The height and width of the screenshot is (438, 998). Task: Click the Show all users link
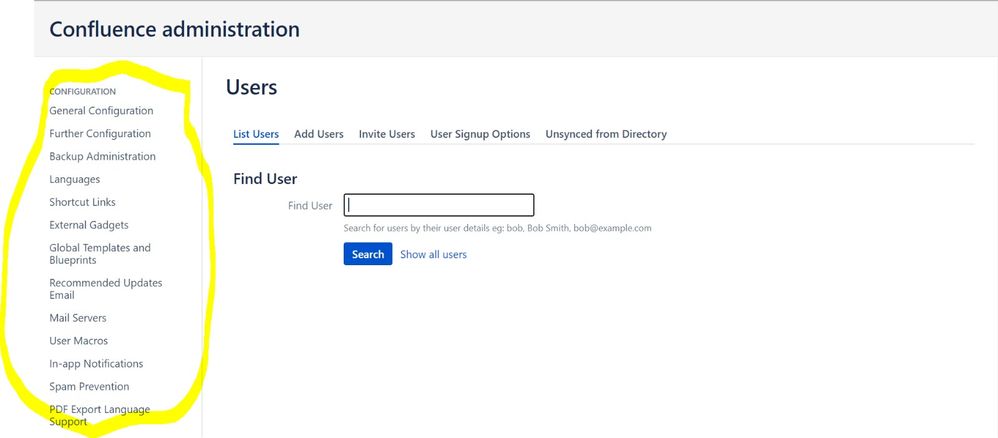click(433, 255)
